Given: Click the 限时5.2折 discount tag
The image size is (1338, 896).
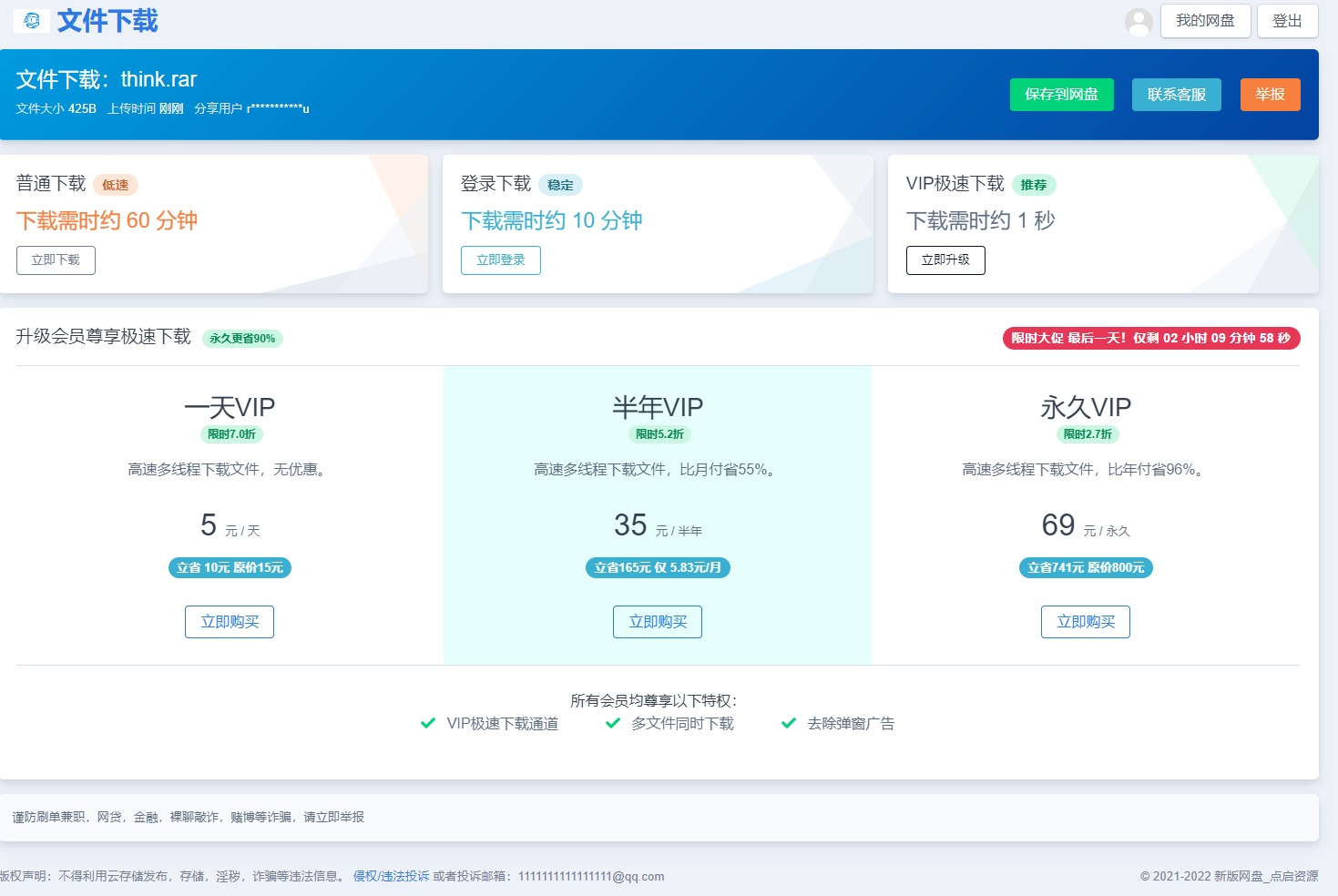Looking at the screenshot, I should (x=659, y=434).
